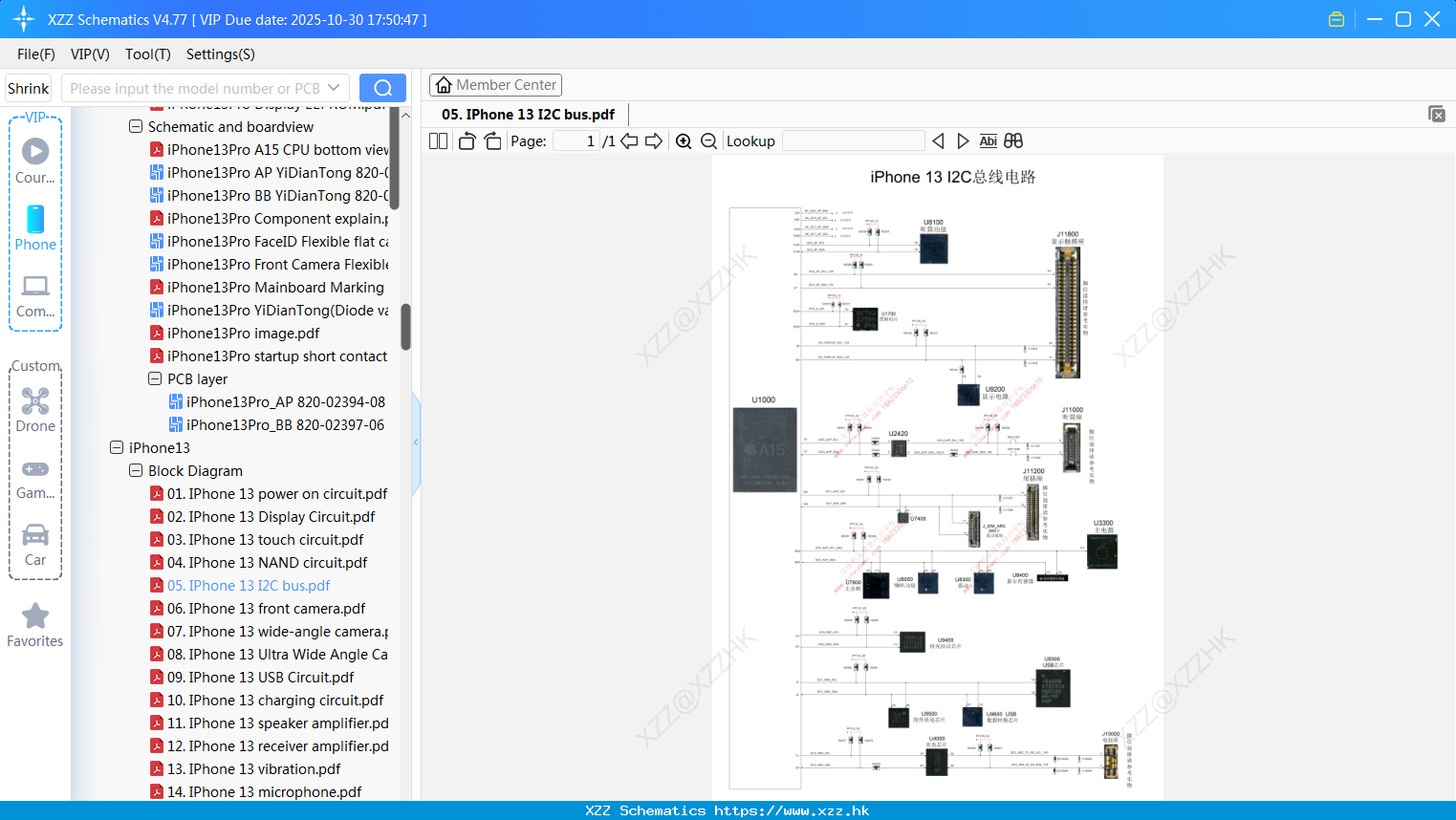The height and width of the screenshot is (820, 1456).
Task: Click the blue search button
Action: click(382, 88)
